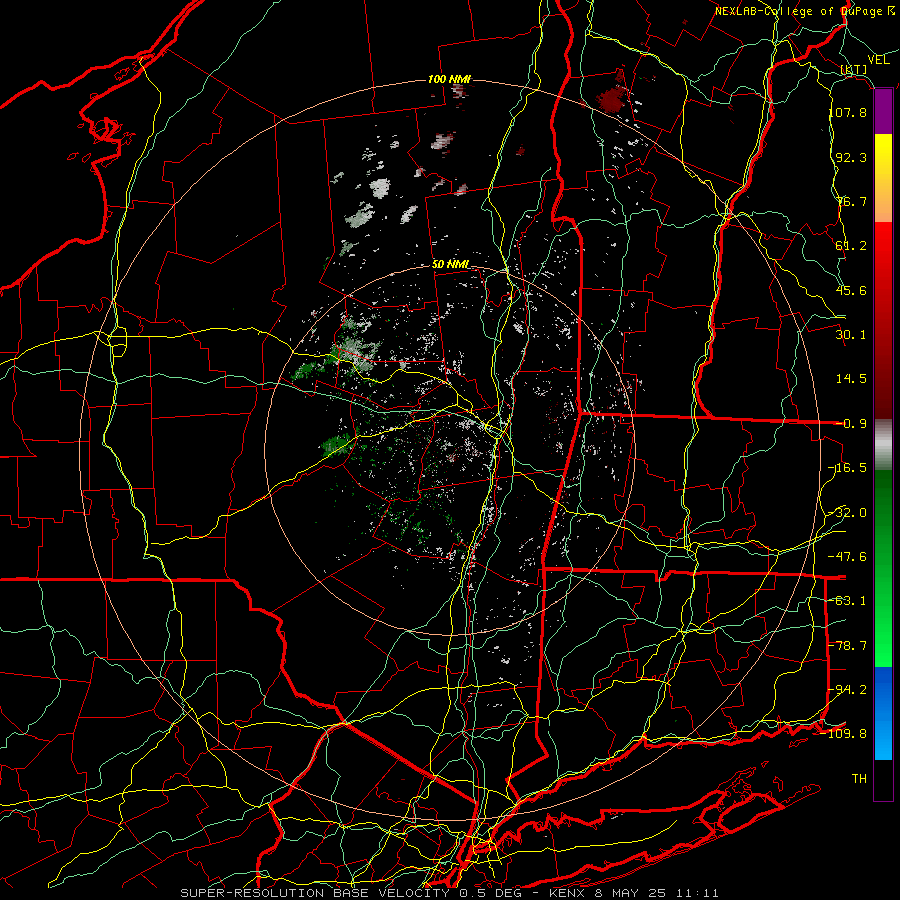Click the yellow-orange segment of the color bar
The height and width of the screenshot is (900, 900).
point(883,178)
